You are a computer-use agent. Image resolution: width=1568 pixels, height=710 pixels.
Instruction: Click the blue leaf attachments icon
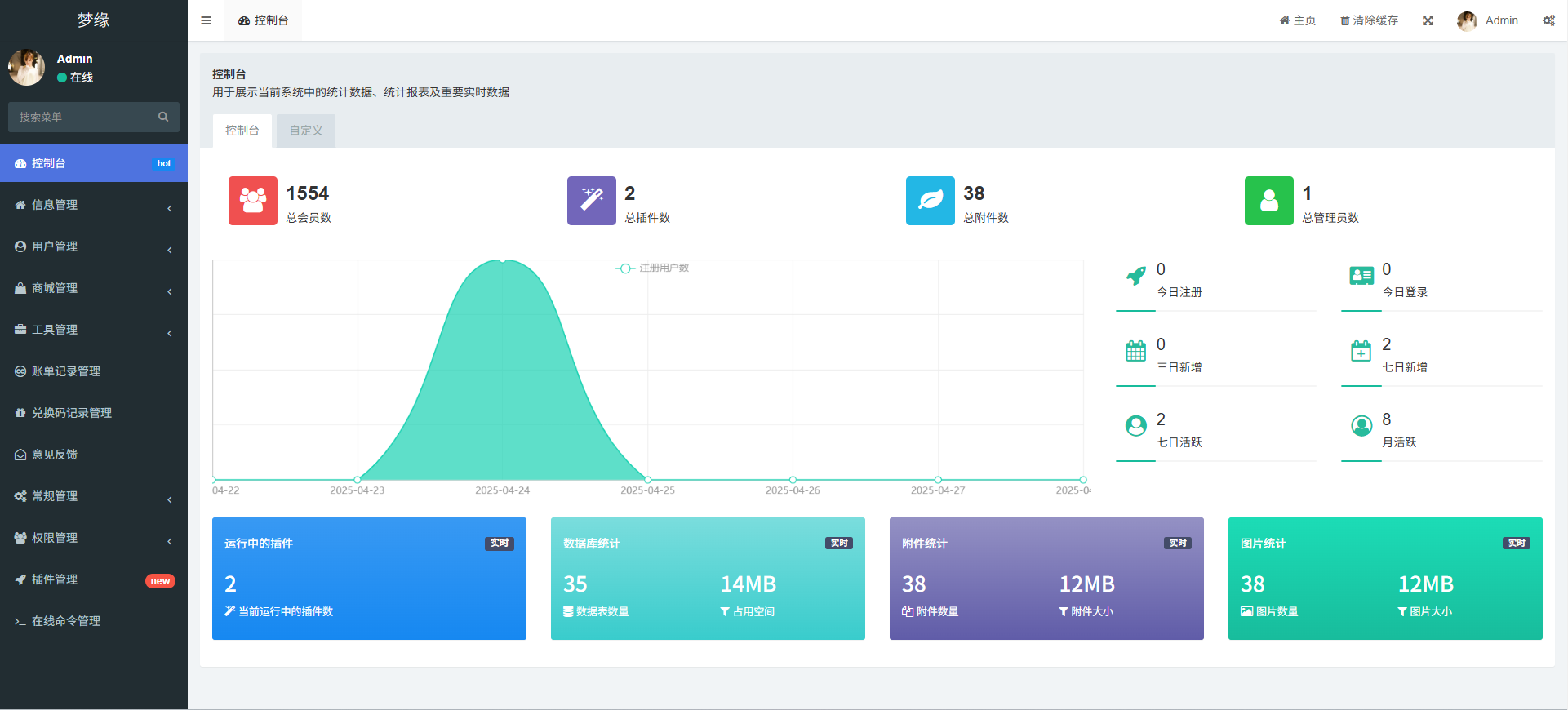click(930, 201)
